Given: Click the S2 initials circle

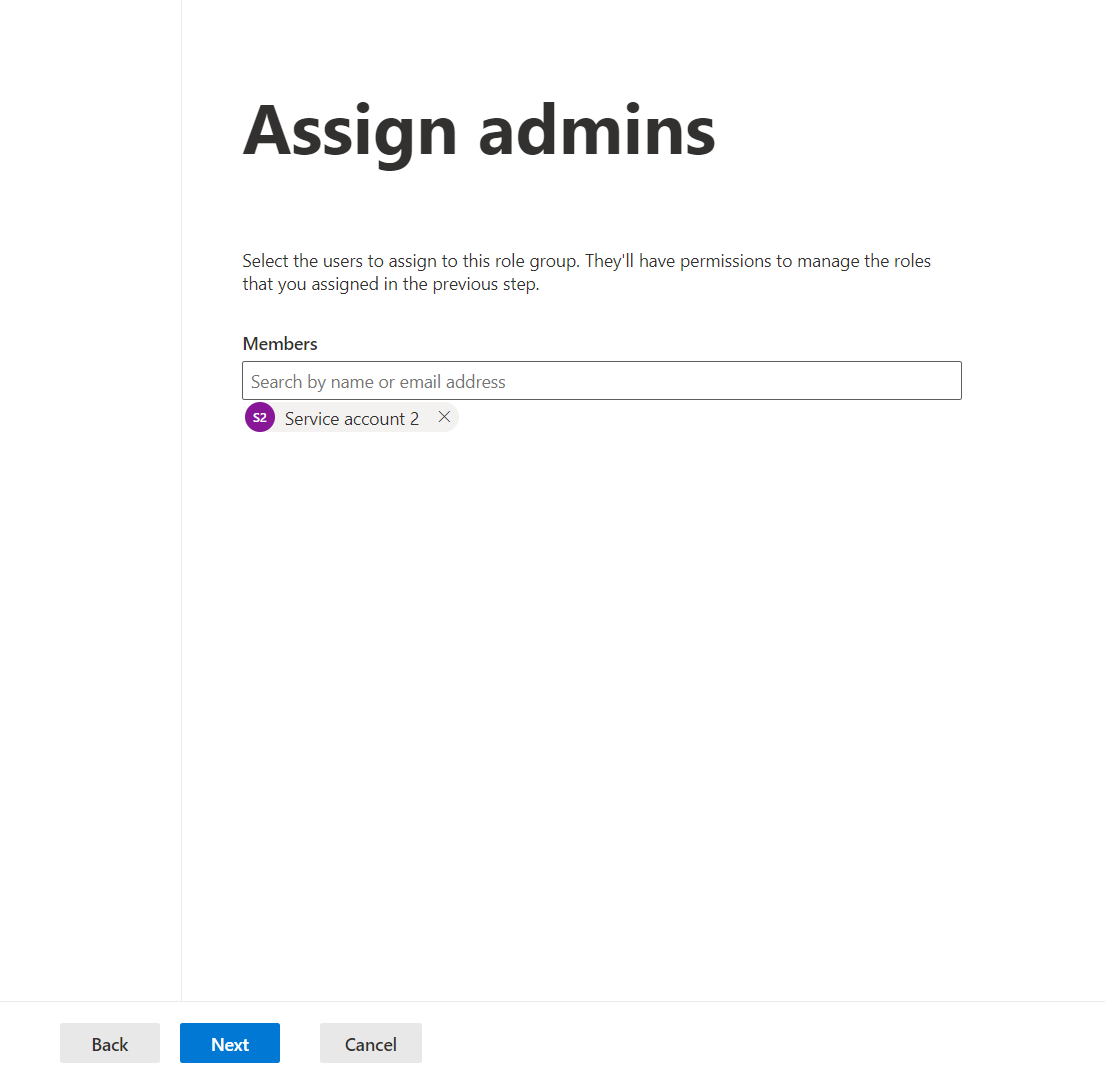Looking at the screenshot, I should click(260, 417).
